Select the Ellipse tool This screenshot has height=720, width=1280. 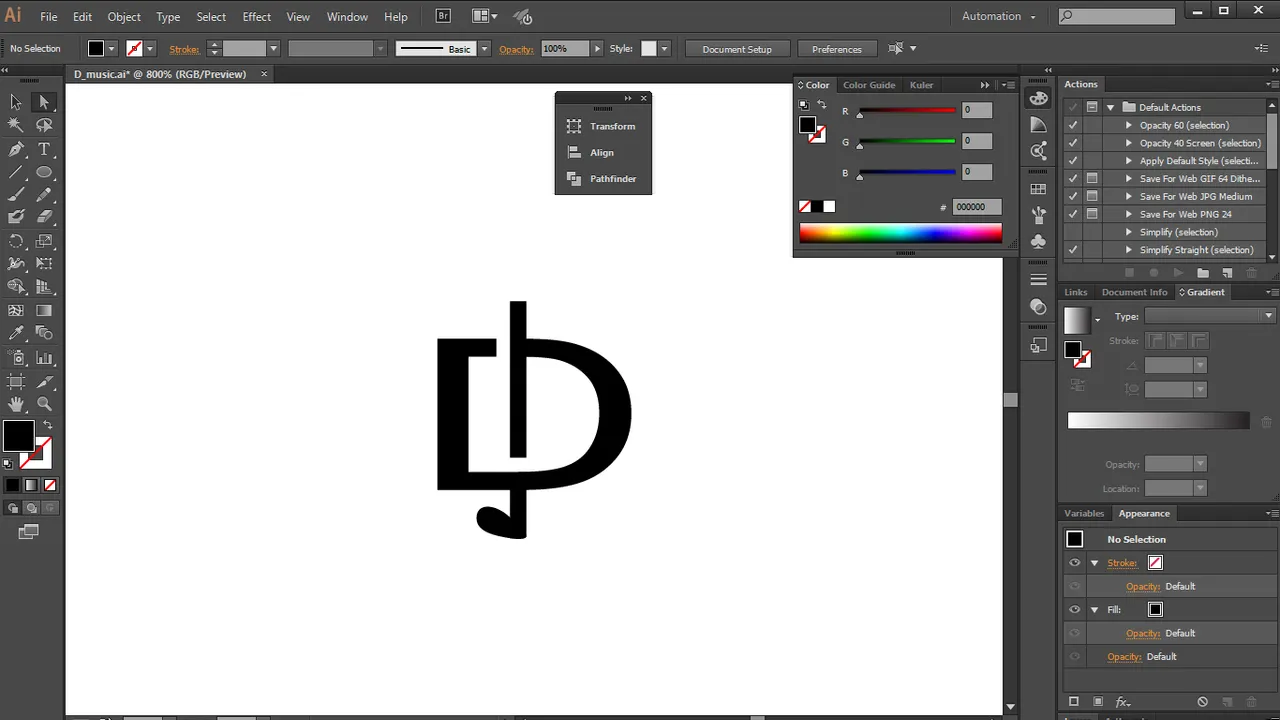[x=44, y=172]
